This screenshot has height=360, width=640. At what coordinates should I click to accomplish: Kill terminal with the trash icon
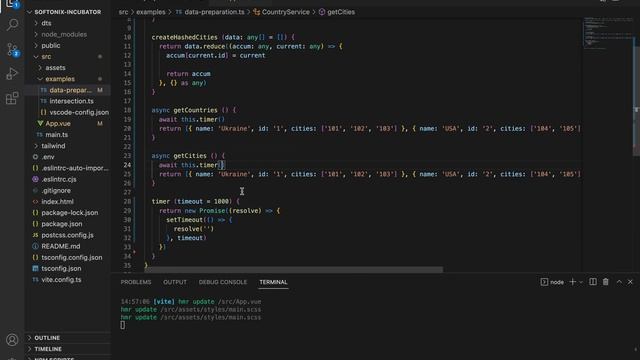[606, 282]
